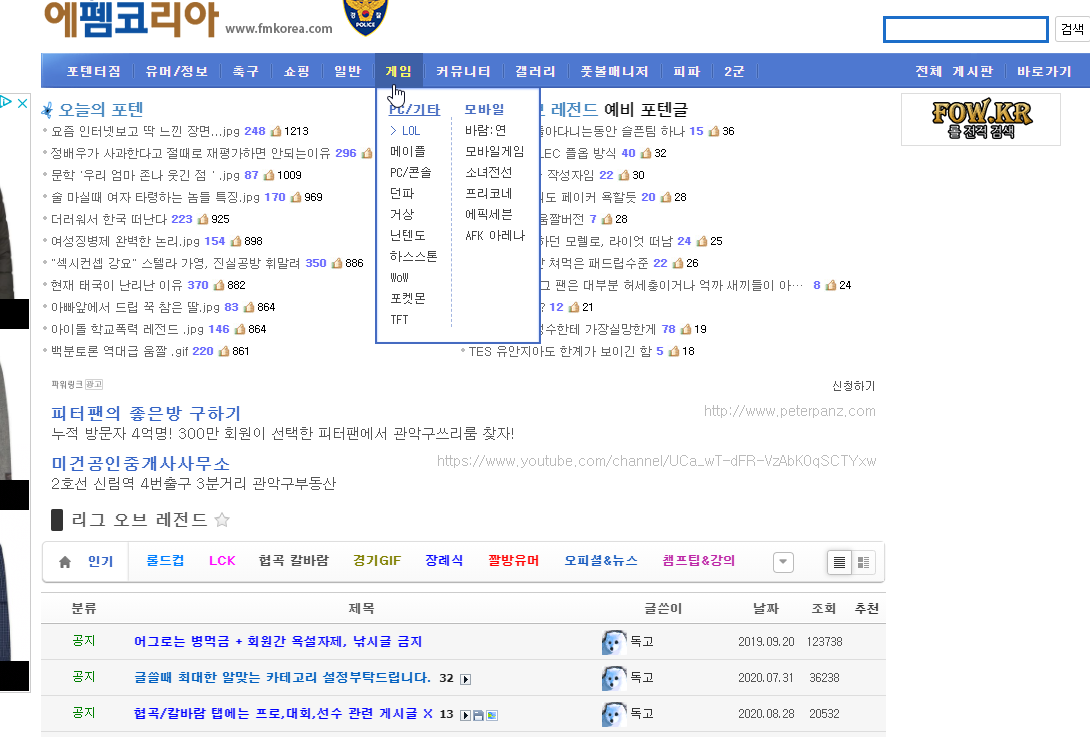This screenshot has width=1090, height=737.
Task: Open 미건공인중개사사무소 ad link
Action: [140, 464]
